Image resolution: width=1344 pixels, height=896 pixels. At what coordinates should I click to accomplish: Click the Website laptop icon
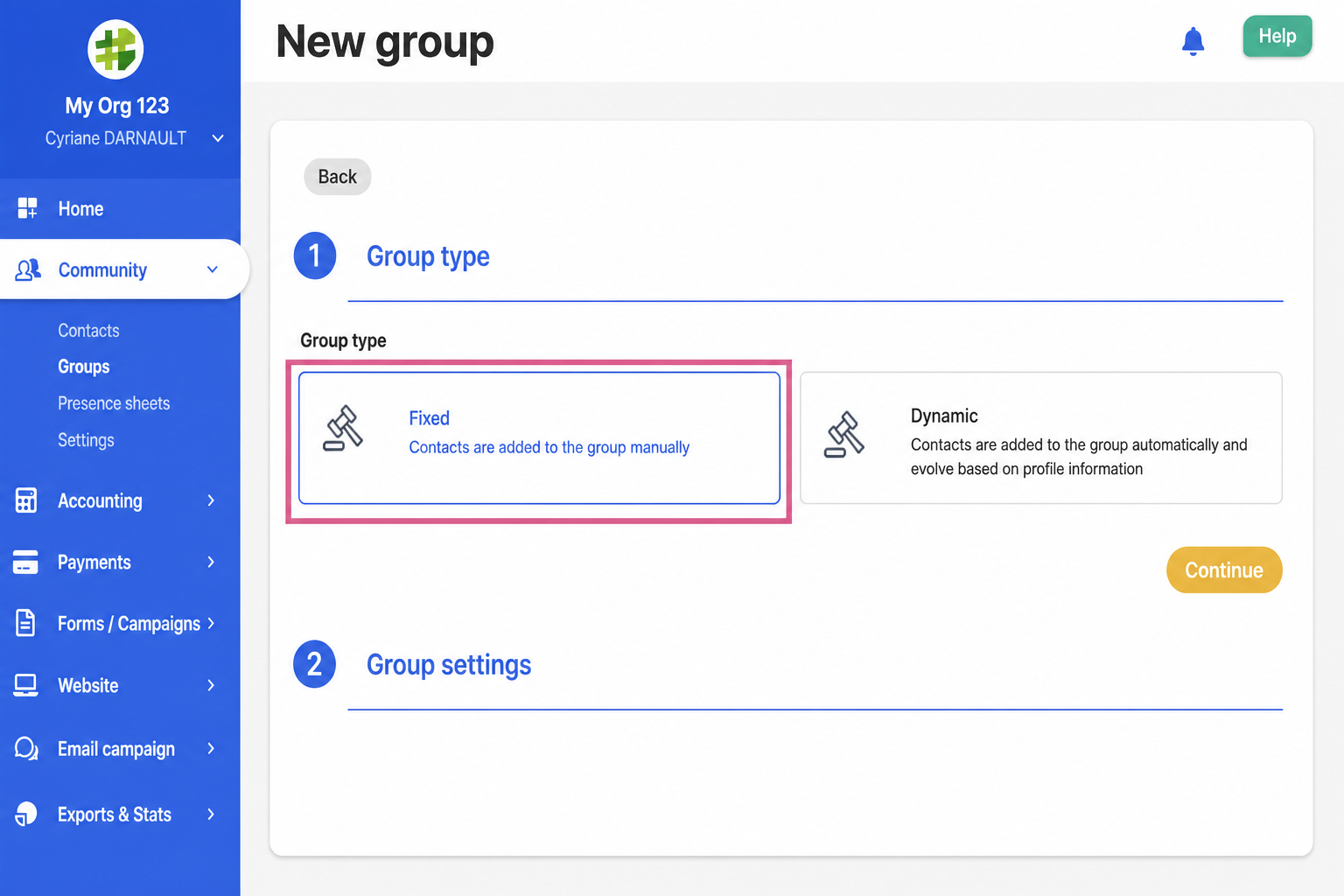tap(25, 685)
